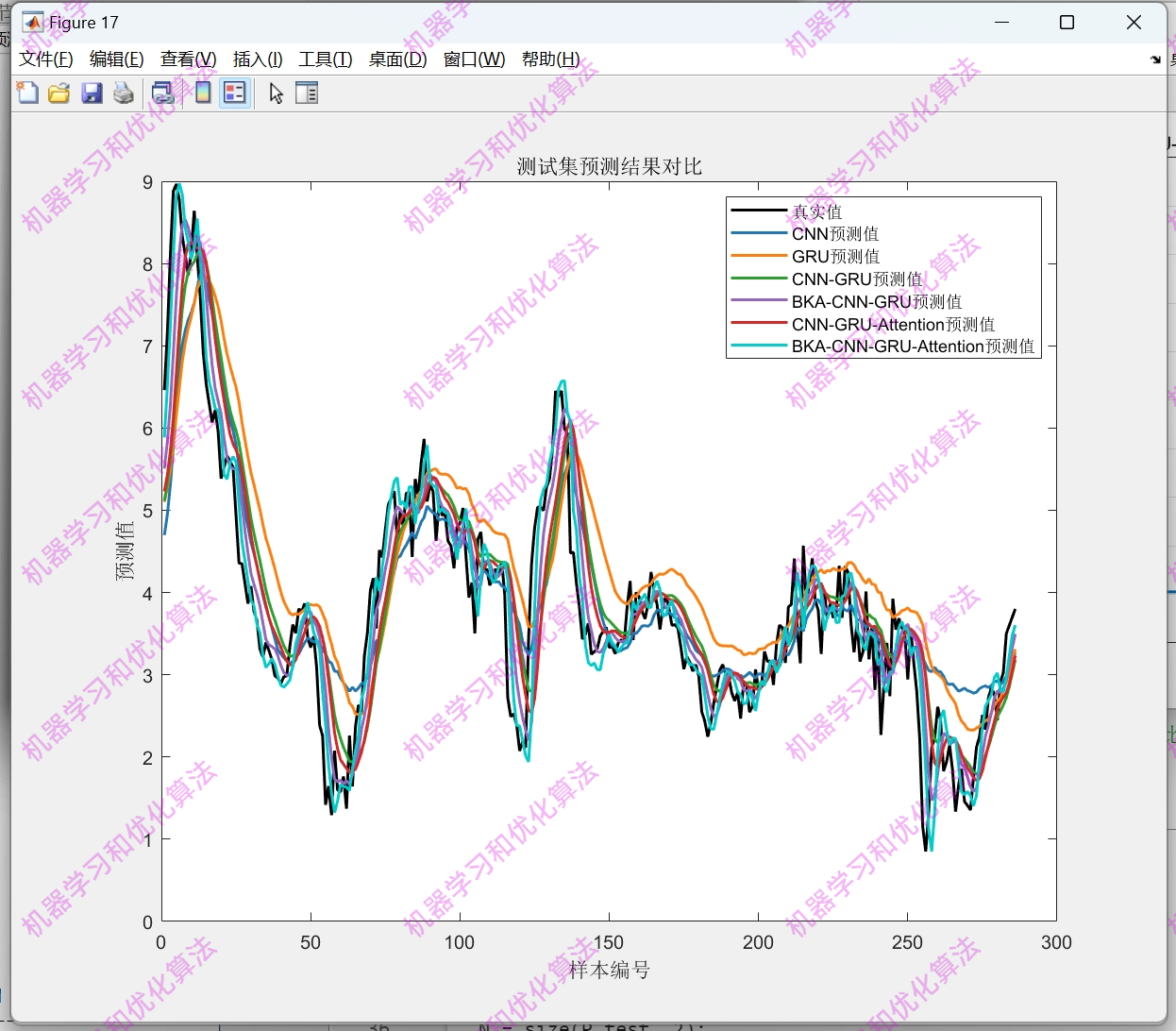The height and width of the screenshot is (1031, 1176).
Task: Click the Link Plot toolbar icon
Action: pyautogui.click(x=163, y=93)
